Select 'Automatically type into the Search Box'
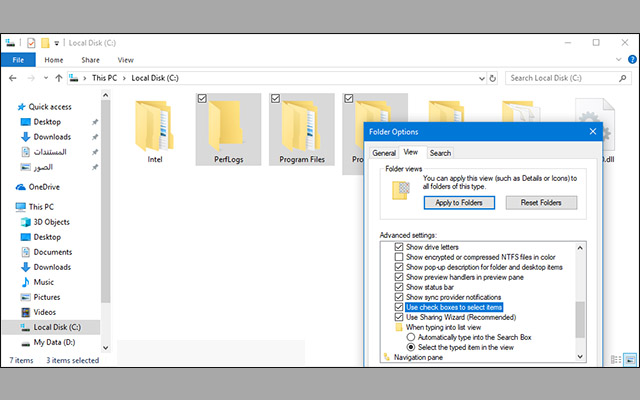 click(x=411, y=337)
